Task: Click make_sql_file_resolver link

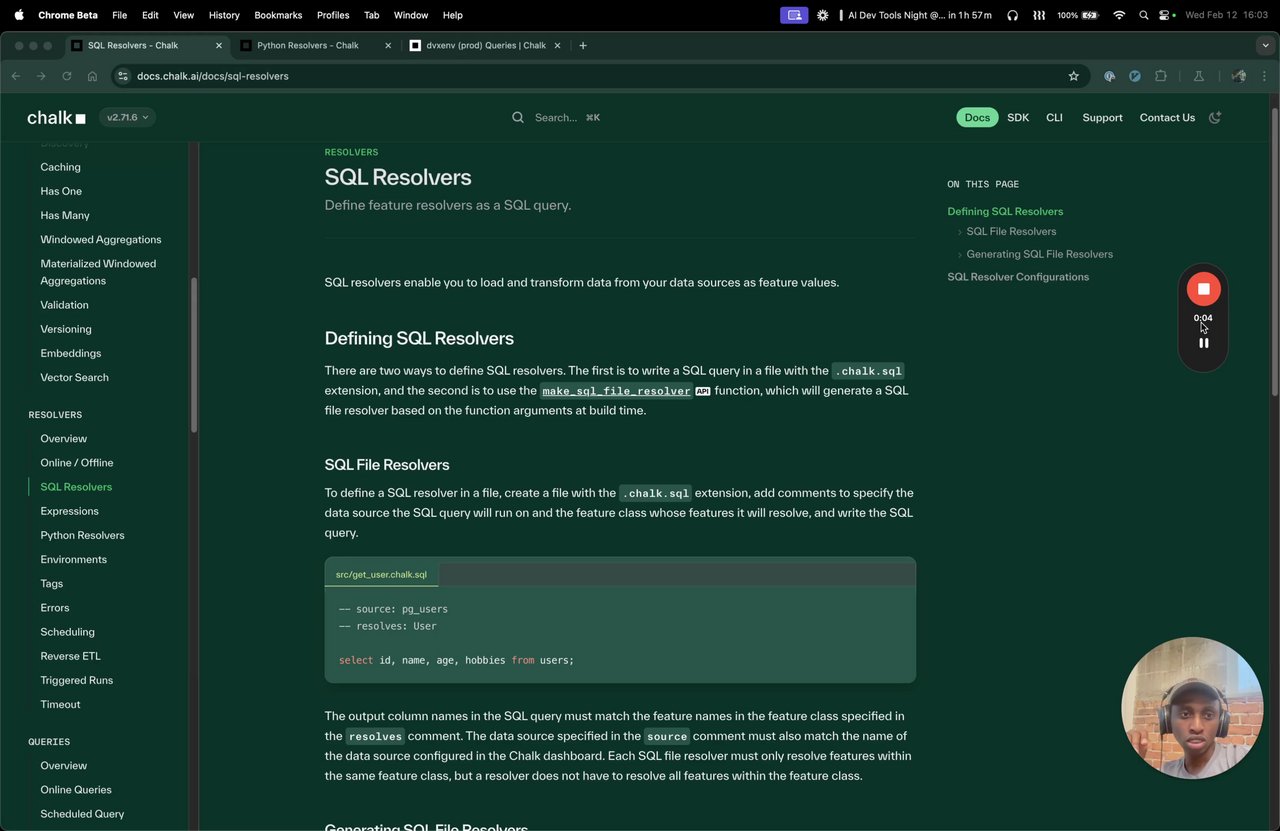Action: (x=616, y=391)
